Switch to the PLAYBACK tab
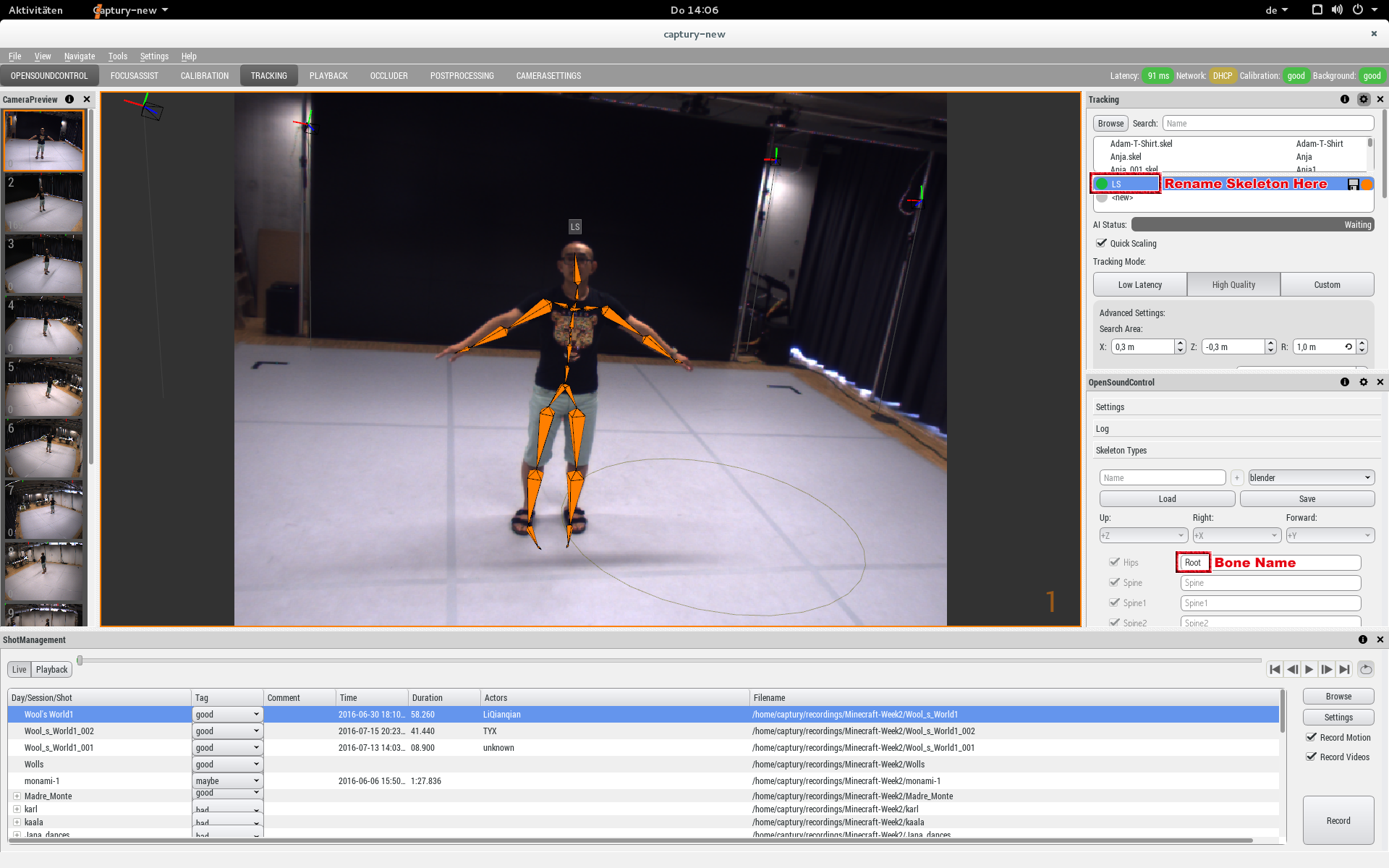The image size is (1389, 868). click(x=328, y=75)
